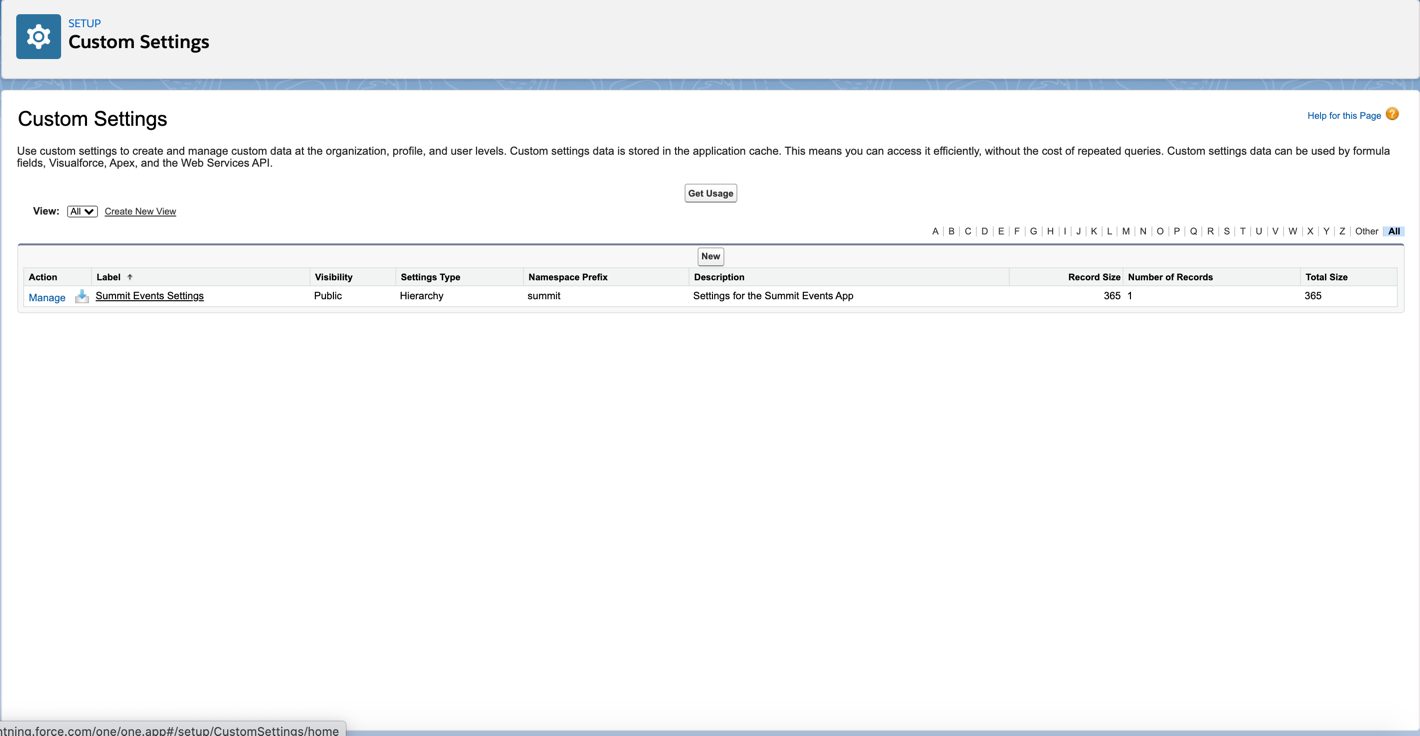
Task: Click the SETUP breadcrumb link
Action: click(84, 23)
